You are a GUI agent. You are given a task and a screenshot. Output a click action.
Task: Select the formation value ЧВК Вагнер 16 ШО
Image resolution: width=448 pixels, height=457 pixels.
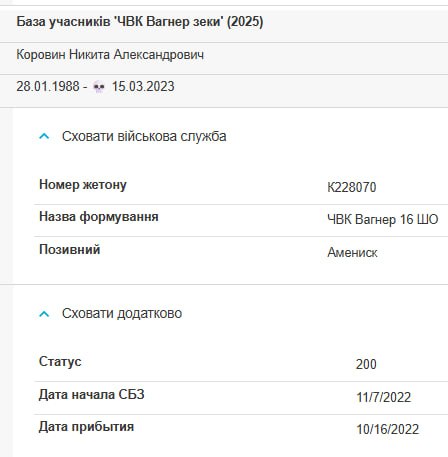383,220
